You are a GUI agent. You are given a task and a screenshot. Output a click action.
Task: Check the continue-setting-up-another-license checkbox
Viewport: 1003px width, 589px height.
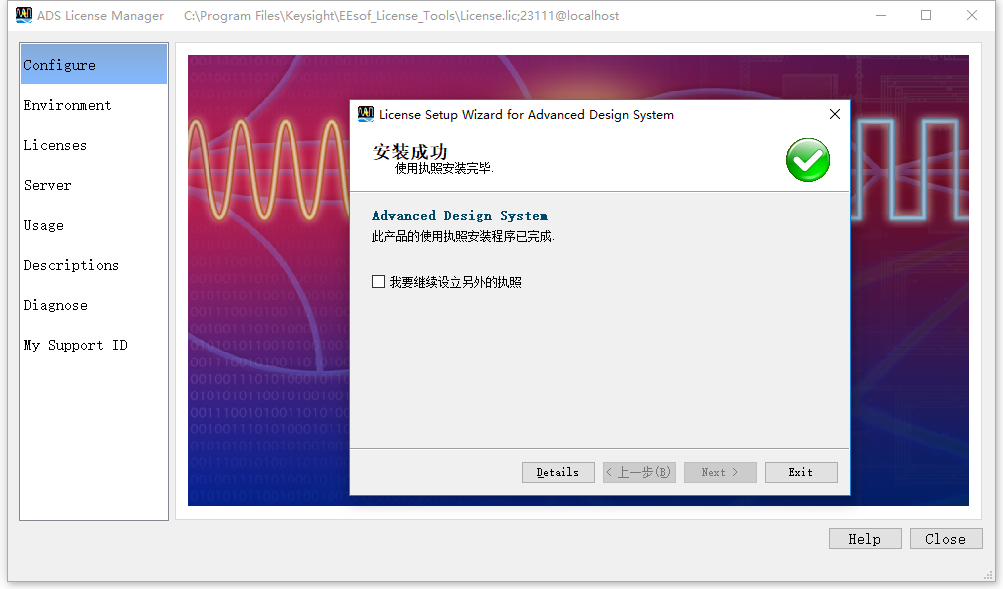(378, 282)
